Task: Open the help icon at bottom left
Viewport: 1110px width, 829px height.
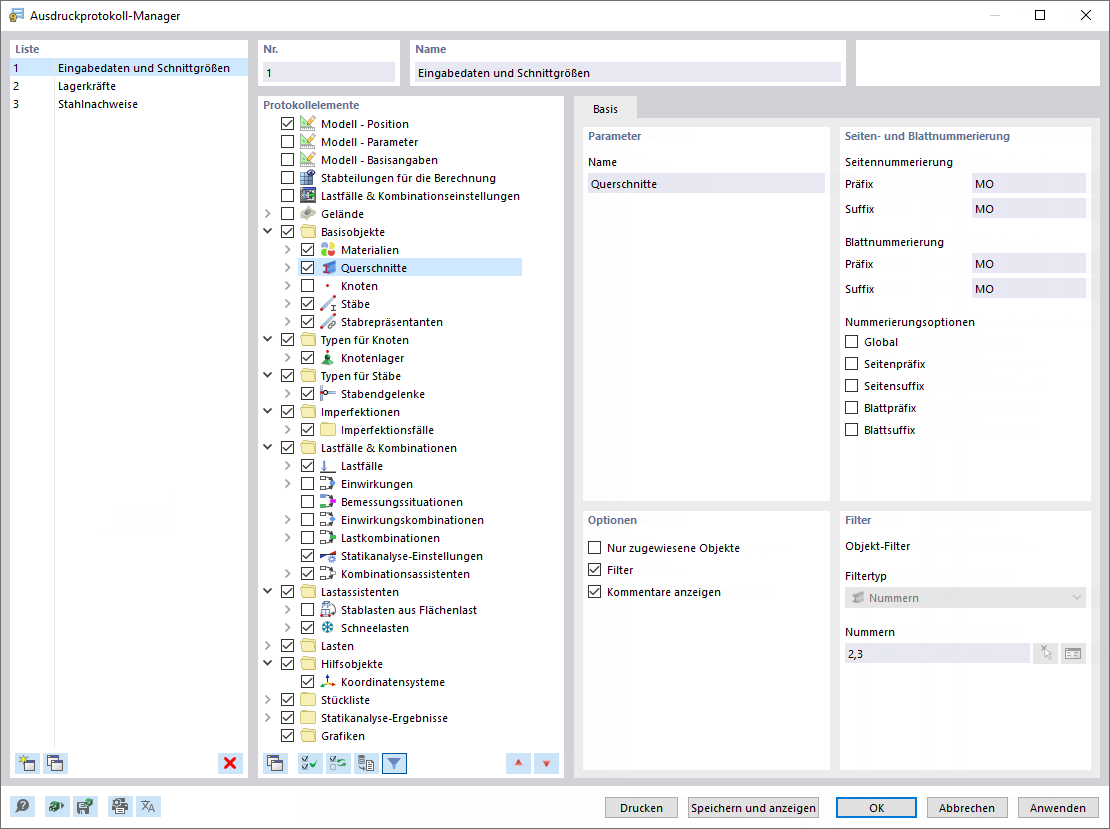Action: (x=23, y=806)
